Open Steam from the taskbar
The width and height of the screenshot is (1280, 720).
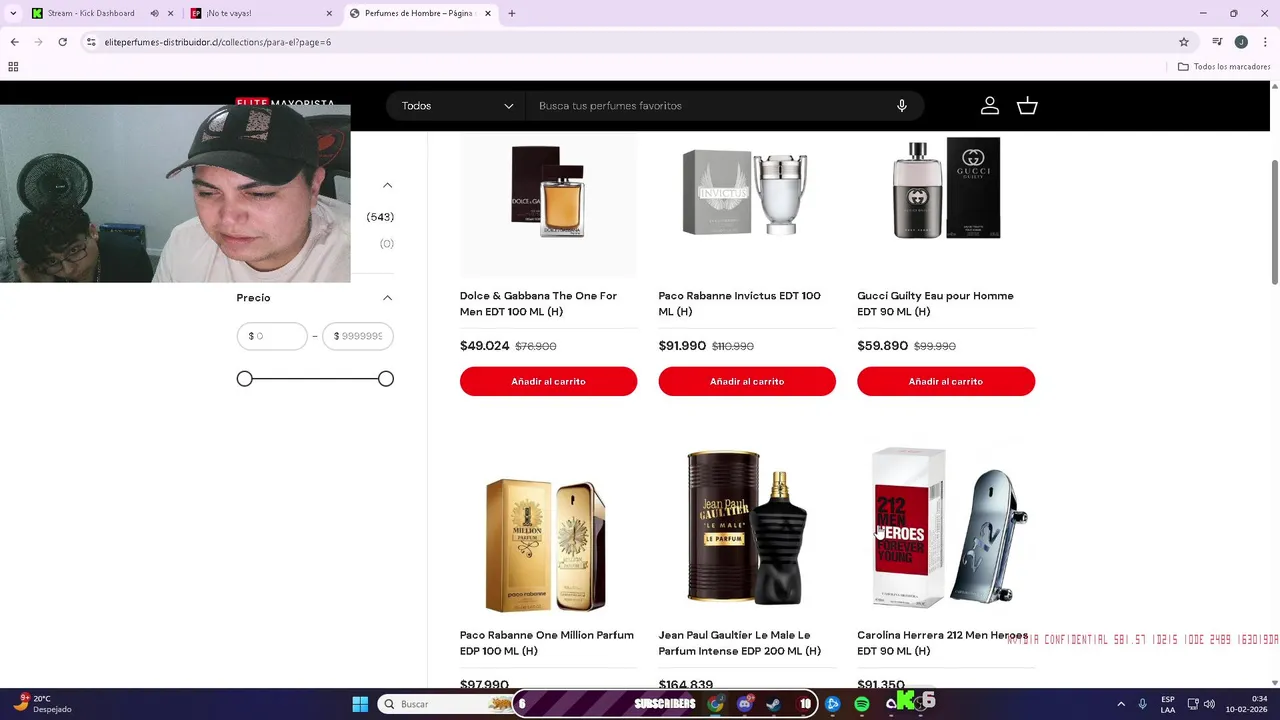pos(773,704)
